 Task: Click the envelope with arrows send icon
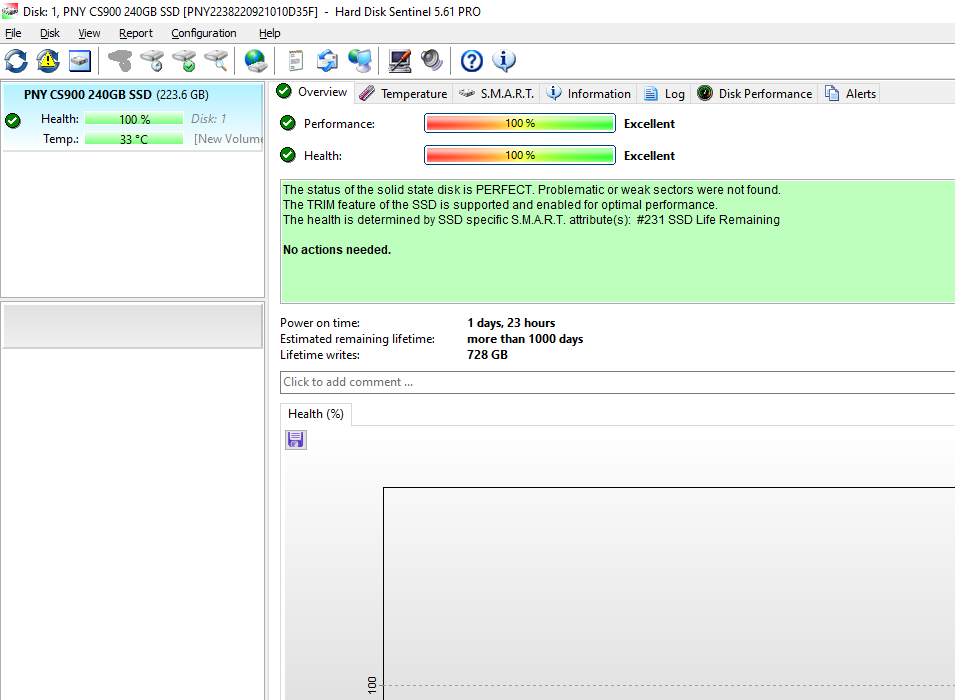[327, 61]
